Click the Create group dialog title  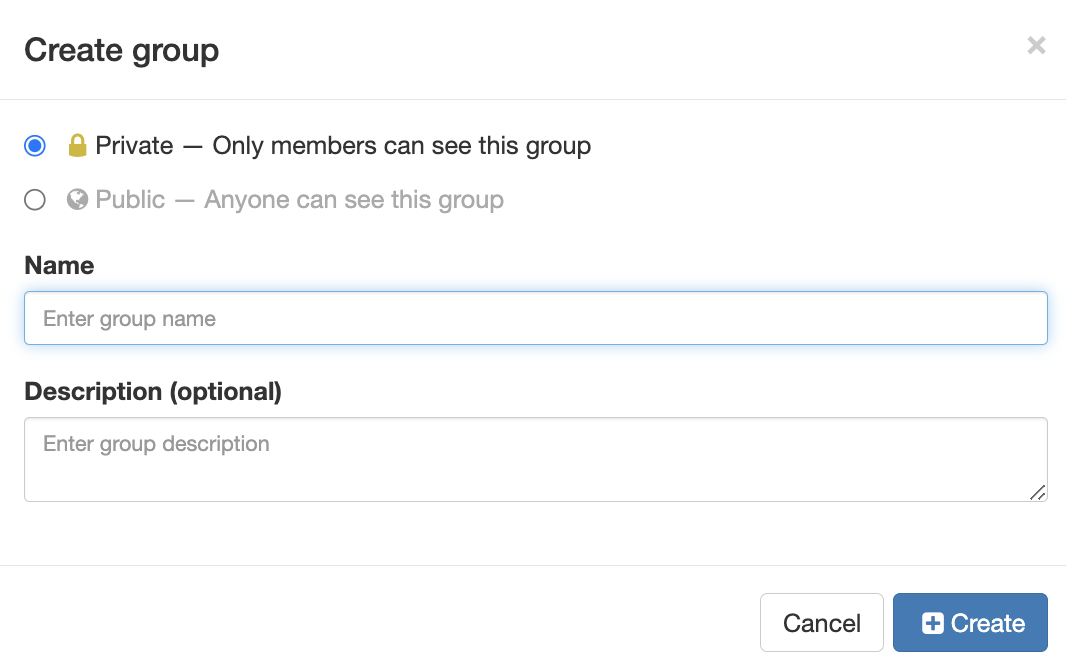click(x=120, y=49)
